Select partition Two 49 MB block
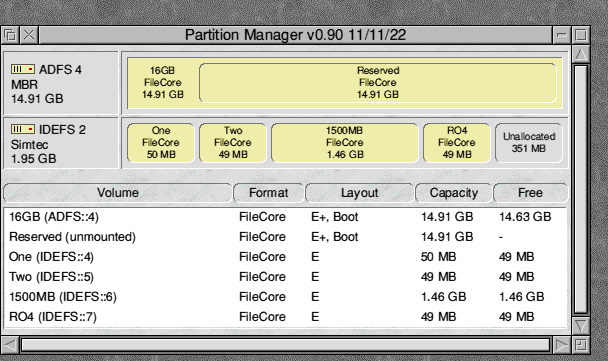 pos(233,143)
